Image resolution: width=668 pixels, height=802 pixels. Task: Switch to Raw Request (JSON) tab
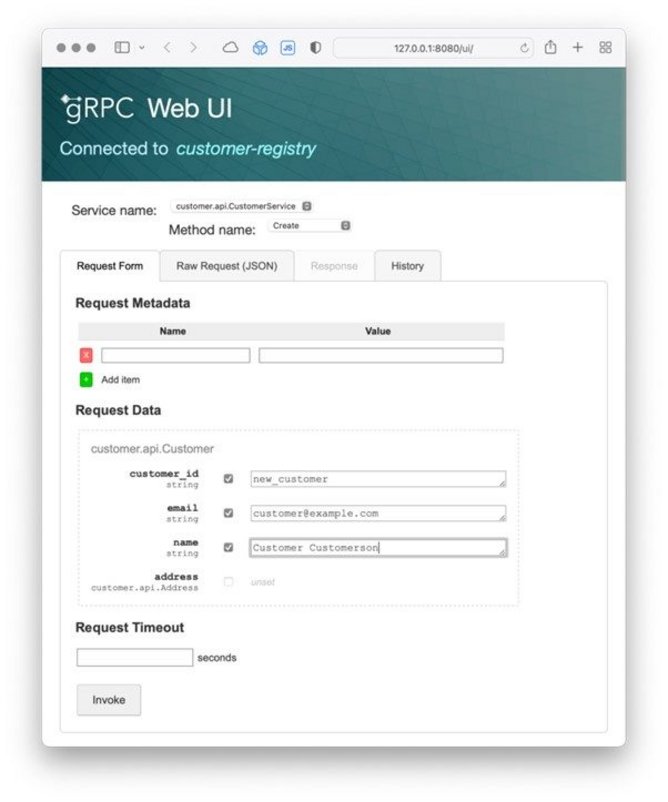(227, 266)
